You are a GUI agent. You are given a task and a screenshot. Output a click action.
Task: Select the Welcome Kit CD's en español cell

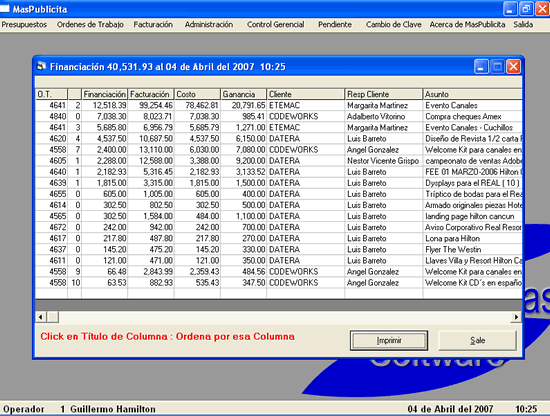pos(472,283)
